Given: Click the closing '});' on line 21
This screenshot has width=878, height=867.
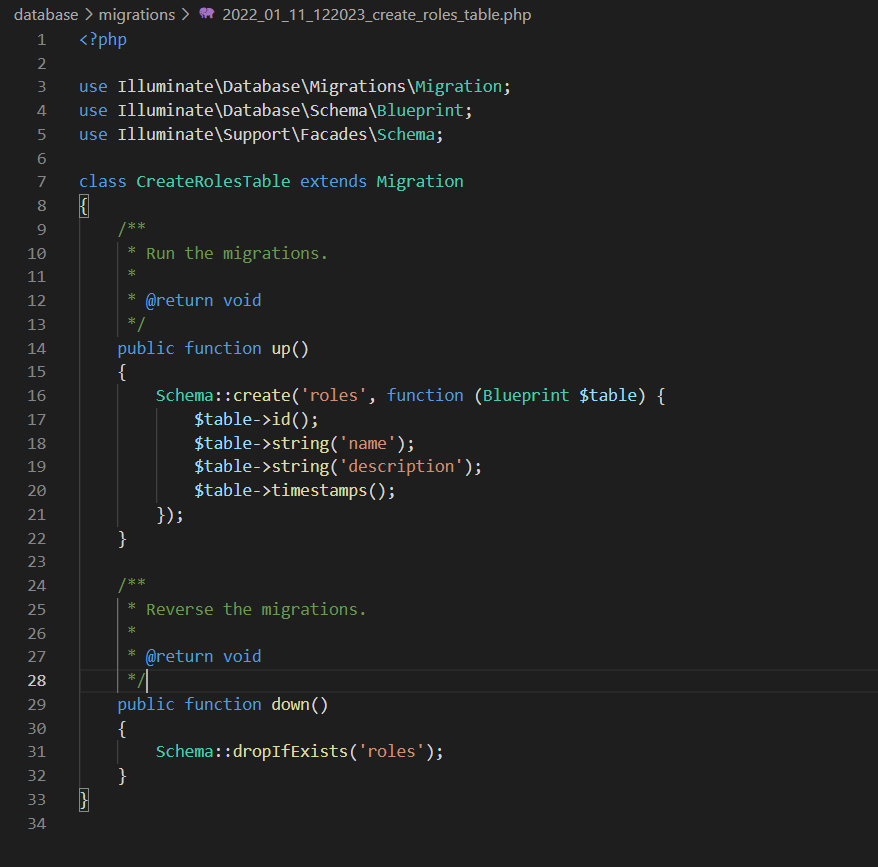Looking at the screenshot, I should click(x=170, y=515).
